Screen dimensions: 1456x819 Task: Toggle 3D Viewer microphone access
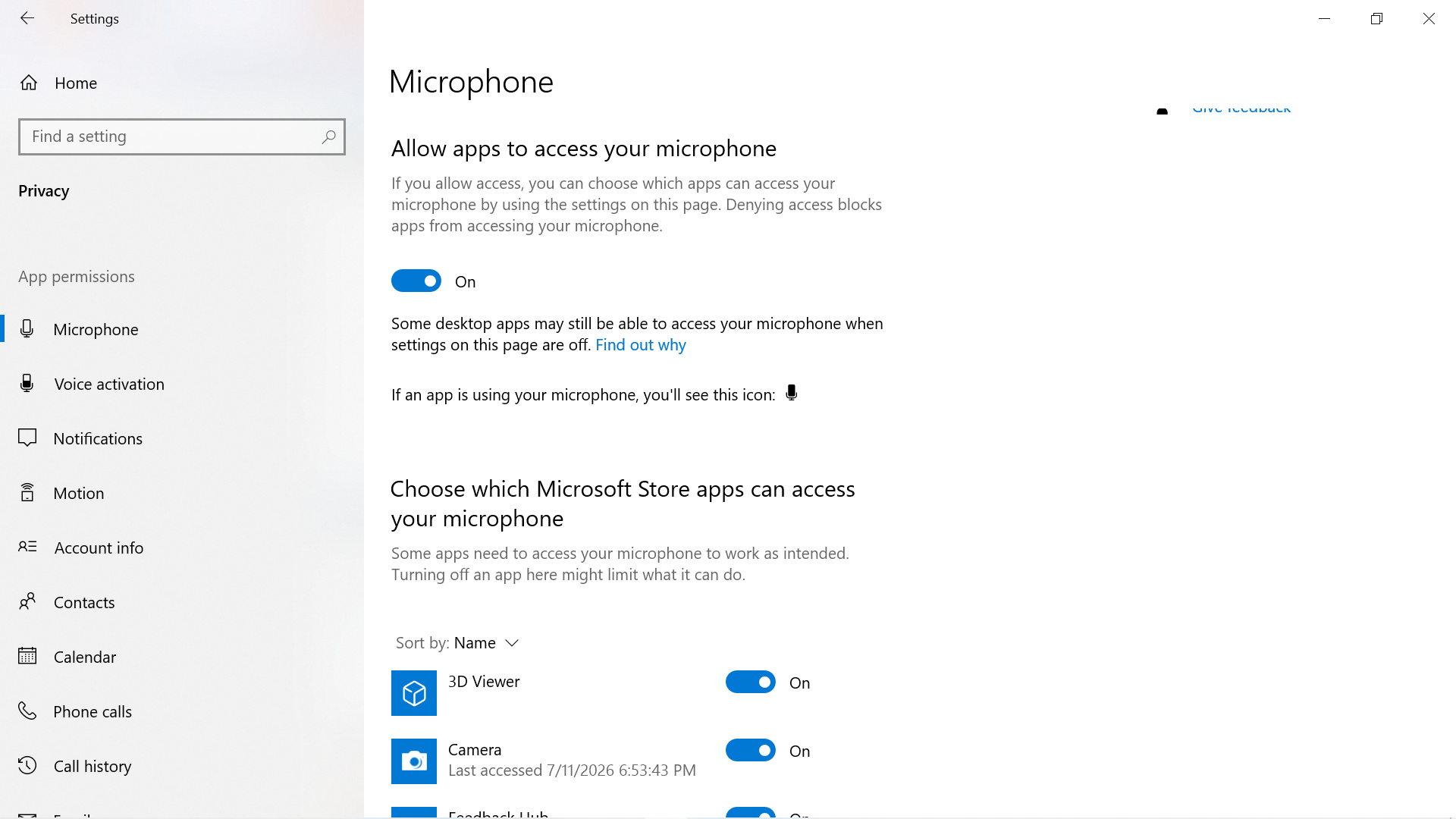click(x=751, y=682)
